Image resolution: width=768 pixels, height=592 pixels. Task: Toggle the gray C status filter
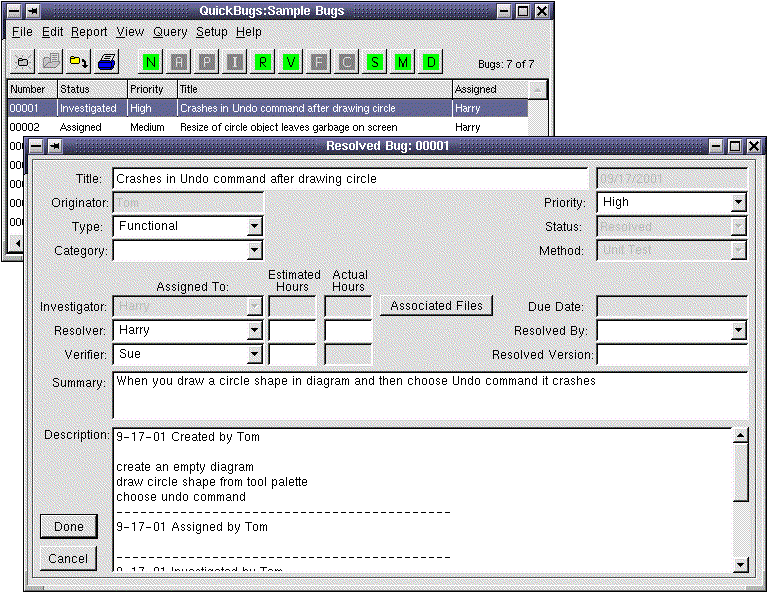[x=347, y=62]
